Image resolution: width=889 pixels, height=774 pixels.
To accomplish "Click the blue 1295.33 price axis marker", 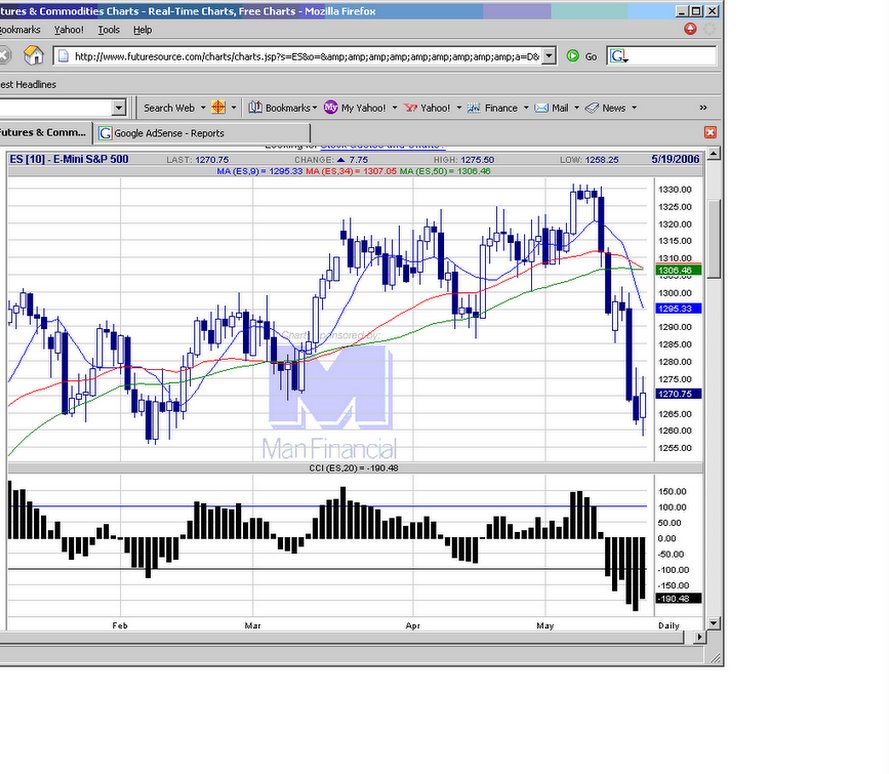I will pos(678,308).
